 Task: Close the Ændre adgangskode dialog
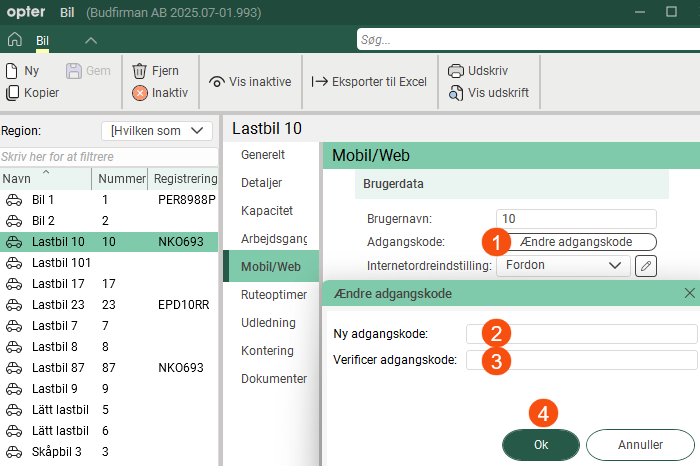(x=689, y=293)
